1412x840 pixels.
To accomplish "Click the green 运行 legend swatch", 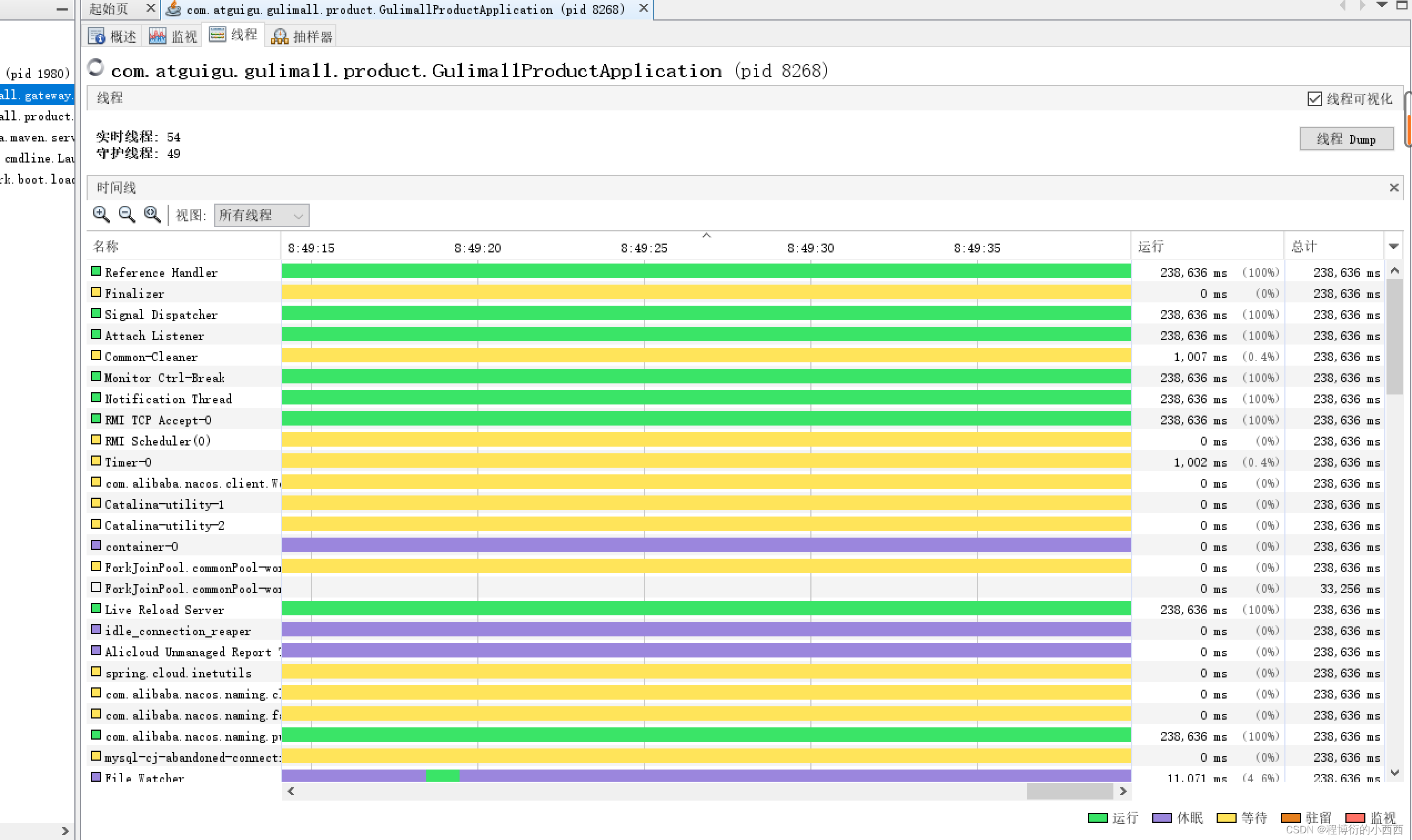I will (1097, 818).
